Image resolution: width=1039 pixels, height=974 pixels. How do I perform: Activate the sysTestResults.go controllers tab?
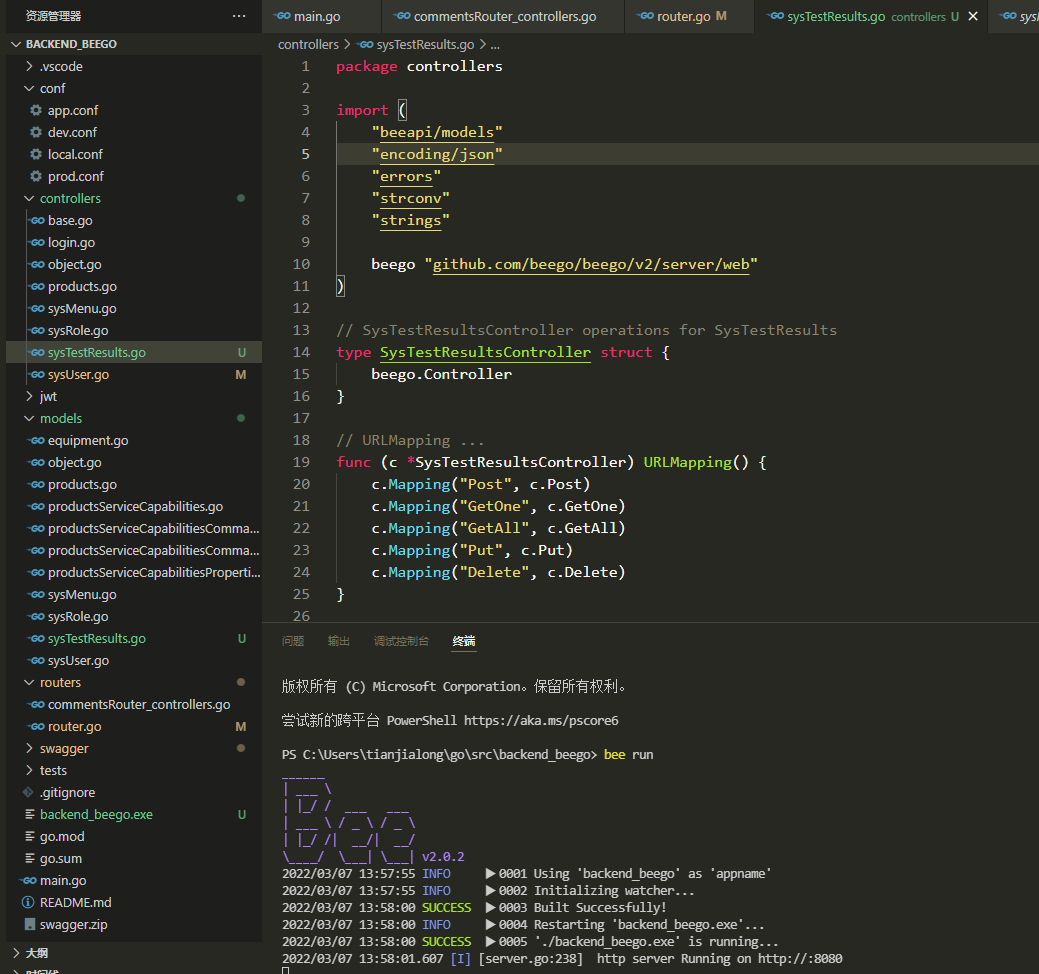(x=861, y=17)
